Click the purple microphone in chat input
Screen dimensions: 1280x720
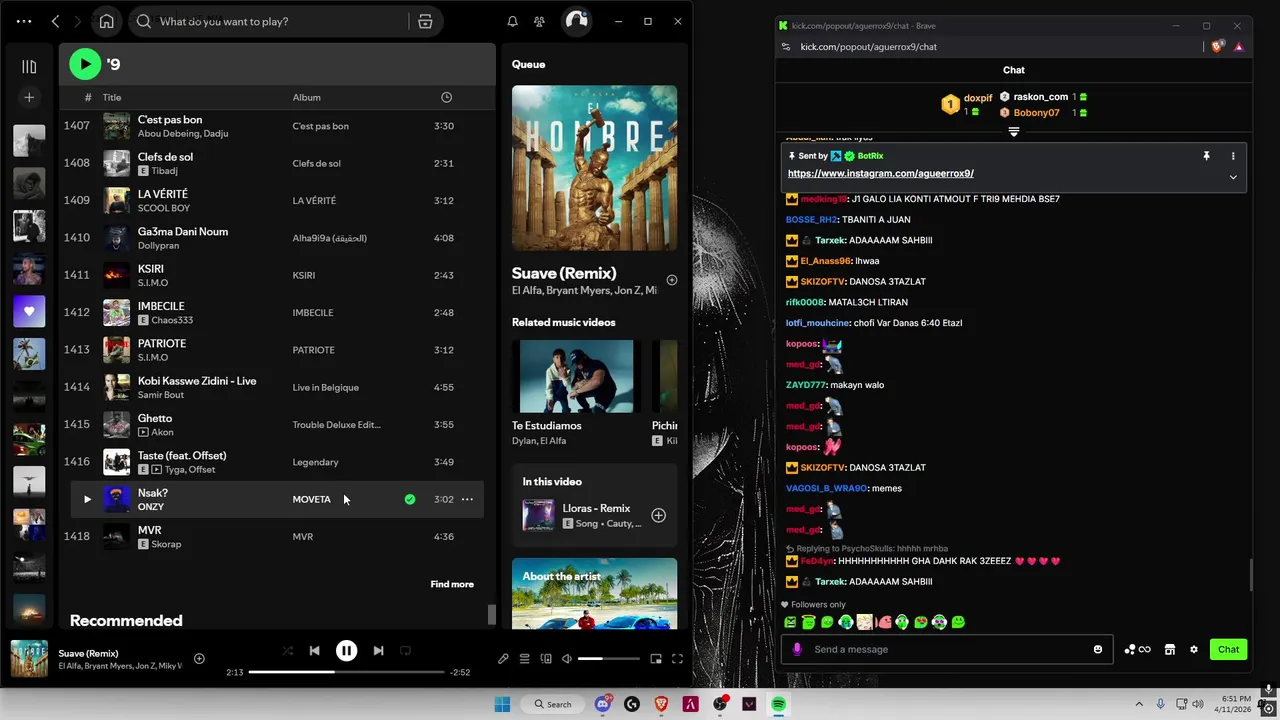(x=797, y=649)
